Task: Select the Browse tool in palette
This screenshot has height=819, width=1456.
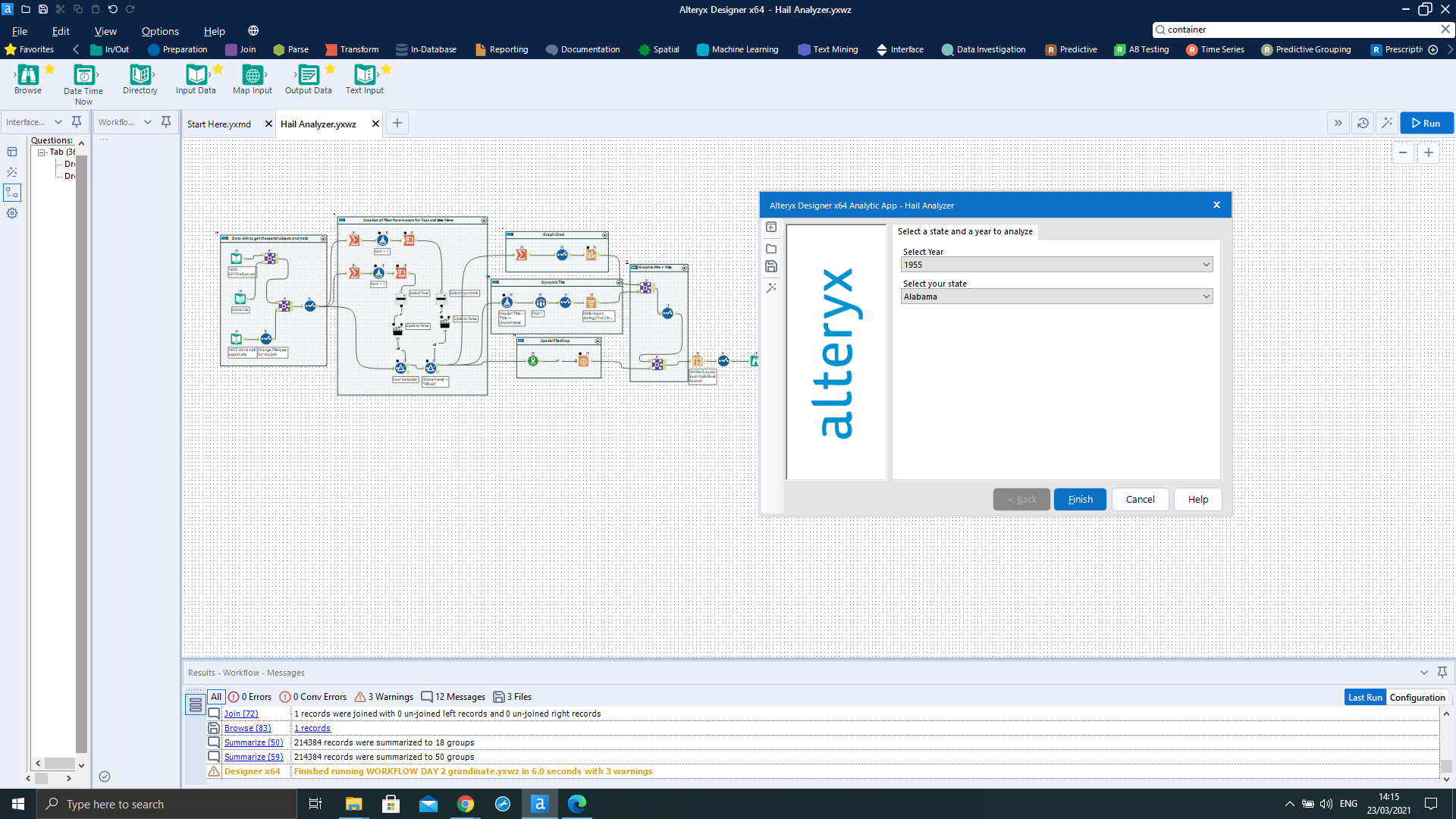Action: pos(28,80)
